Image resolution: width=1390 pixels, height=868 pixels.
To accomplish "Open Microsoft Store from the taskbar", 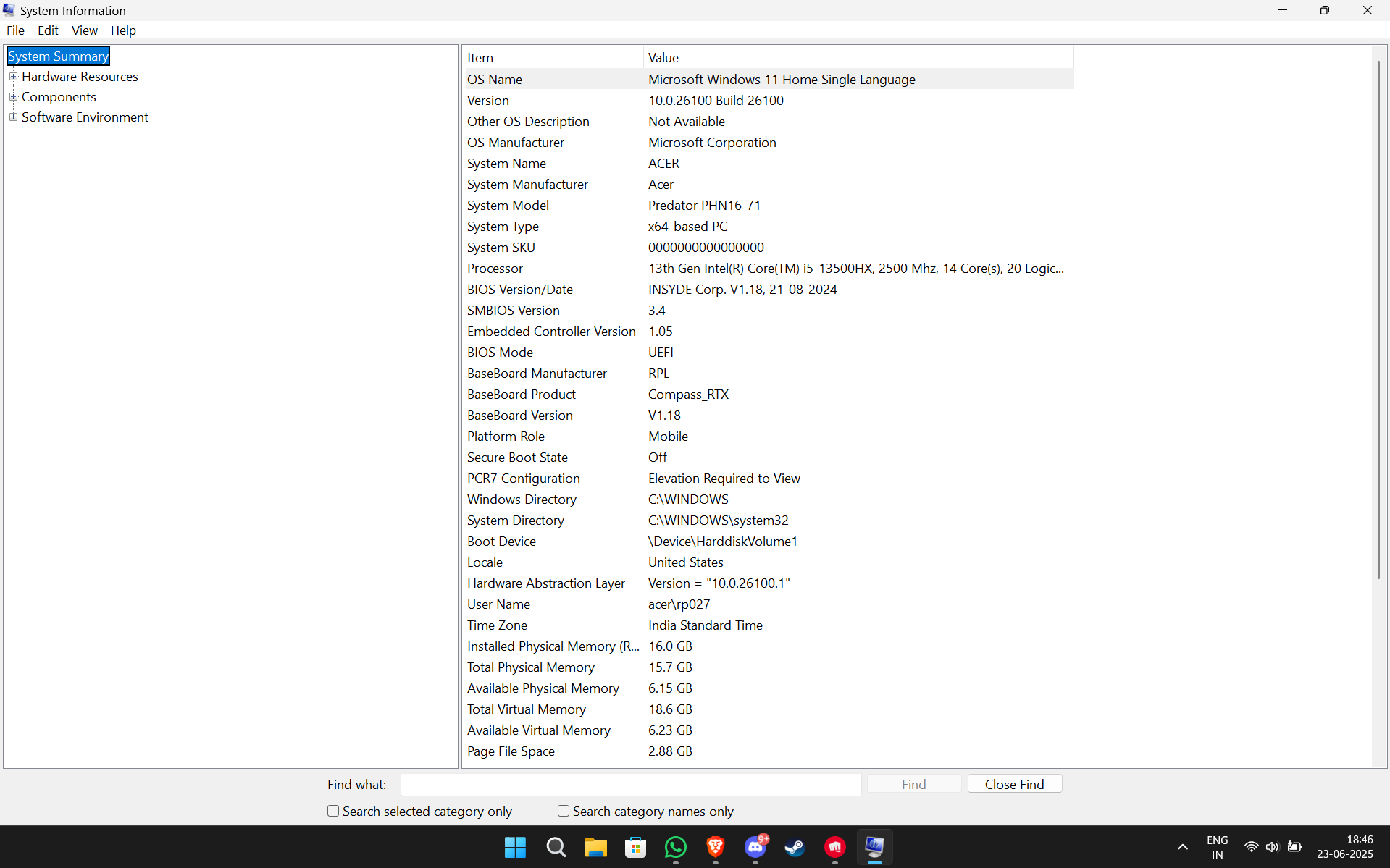I will pos(635,847).
